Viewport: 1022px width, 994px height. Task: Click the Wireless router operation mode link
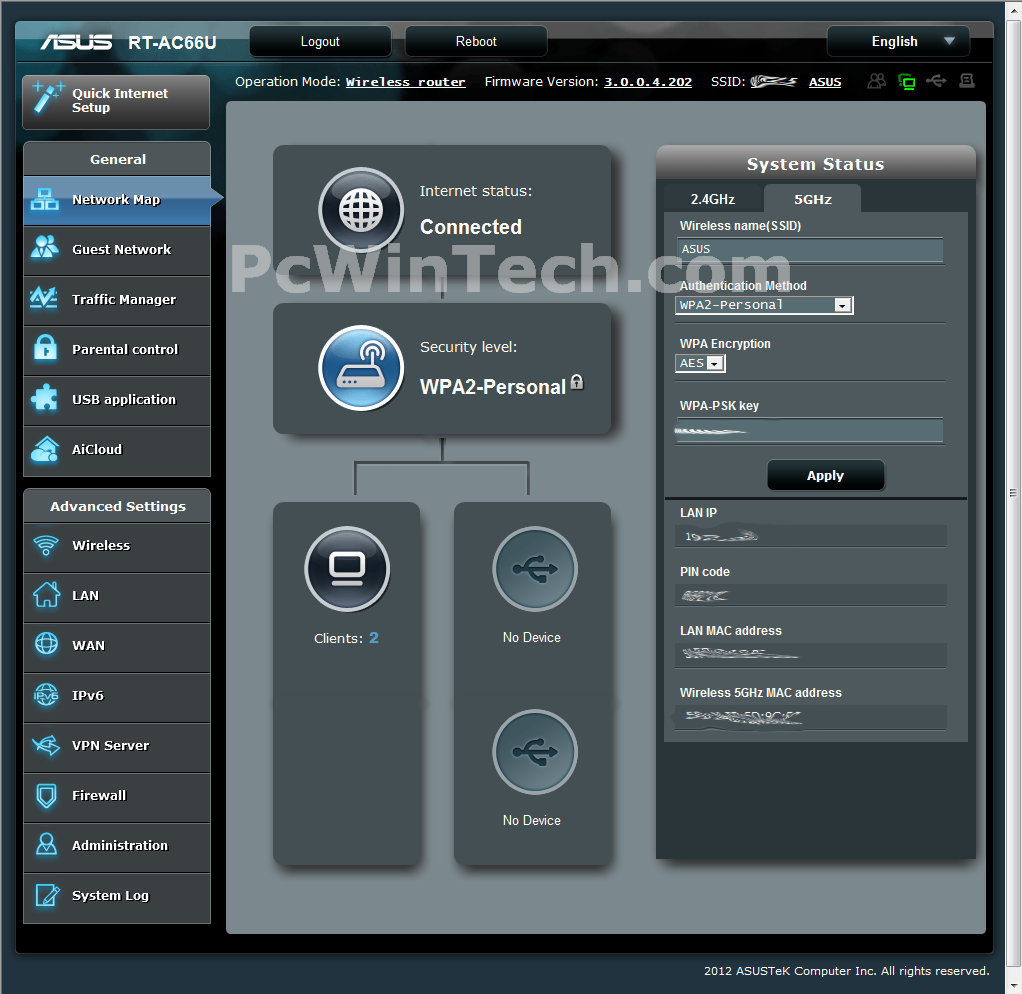coord(405,82)
